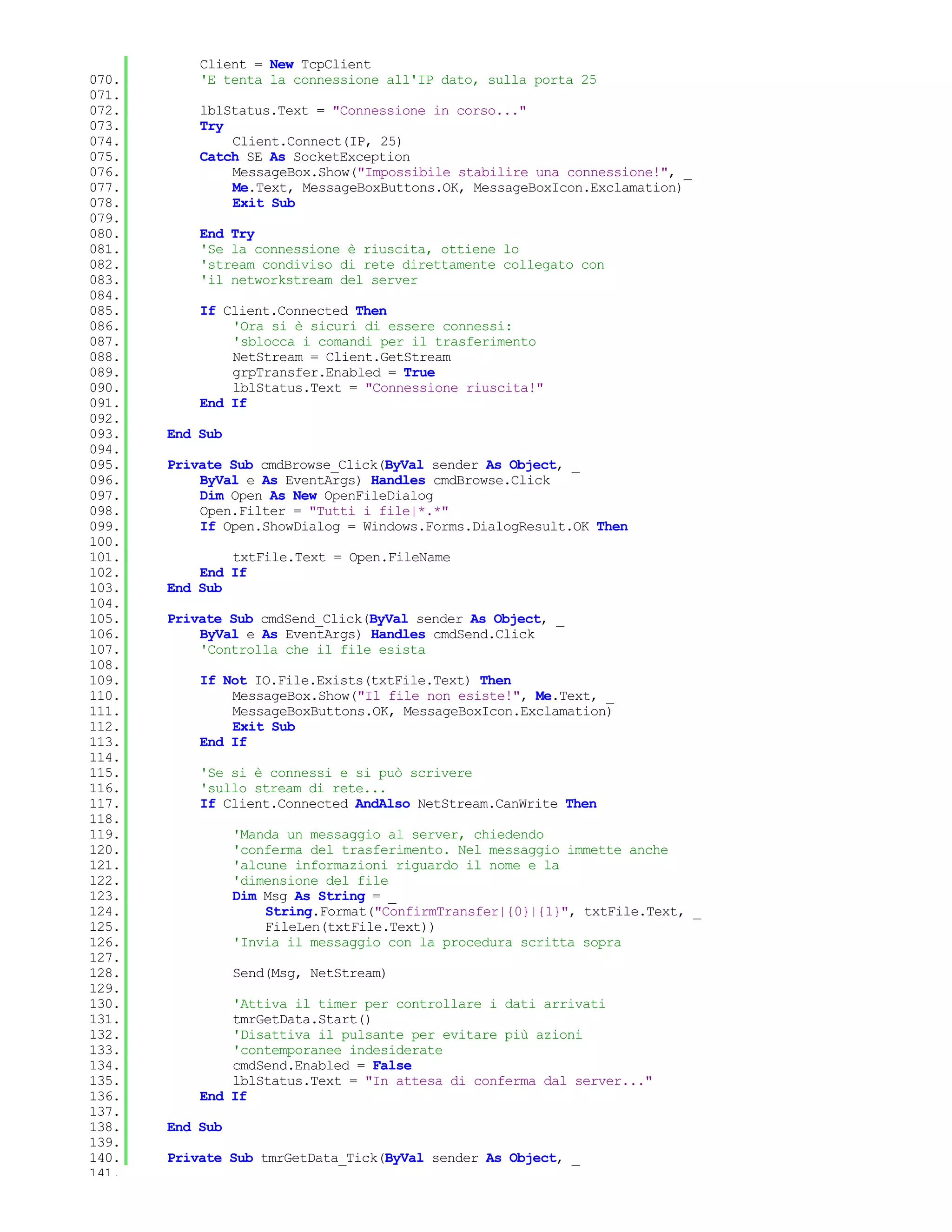Click comment 'Disattiva il pulsante per evitare più azioni'
Viewport: 952px width, 1232px height.
point(407,1034)
